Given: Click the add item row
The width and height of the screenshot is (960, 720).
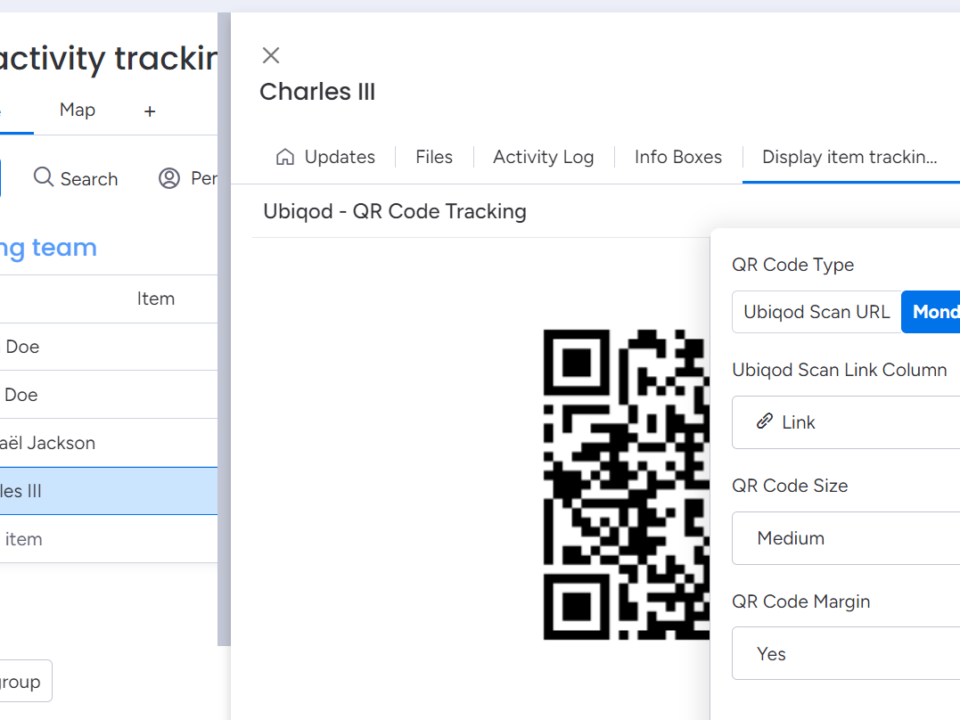Looking at the screenshot, I should click(109, 539).
